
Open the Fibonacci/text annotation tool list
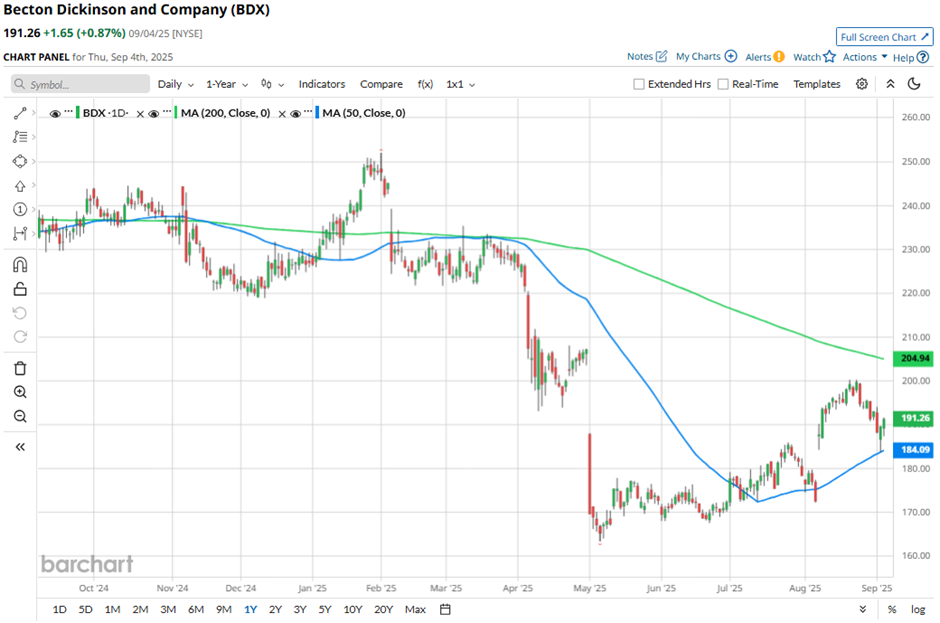[x=20, y=137]
